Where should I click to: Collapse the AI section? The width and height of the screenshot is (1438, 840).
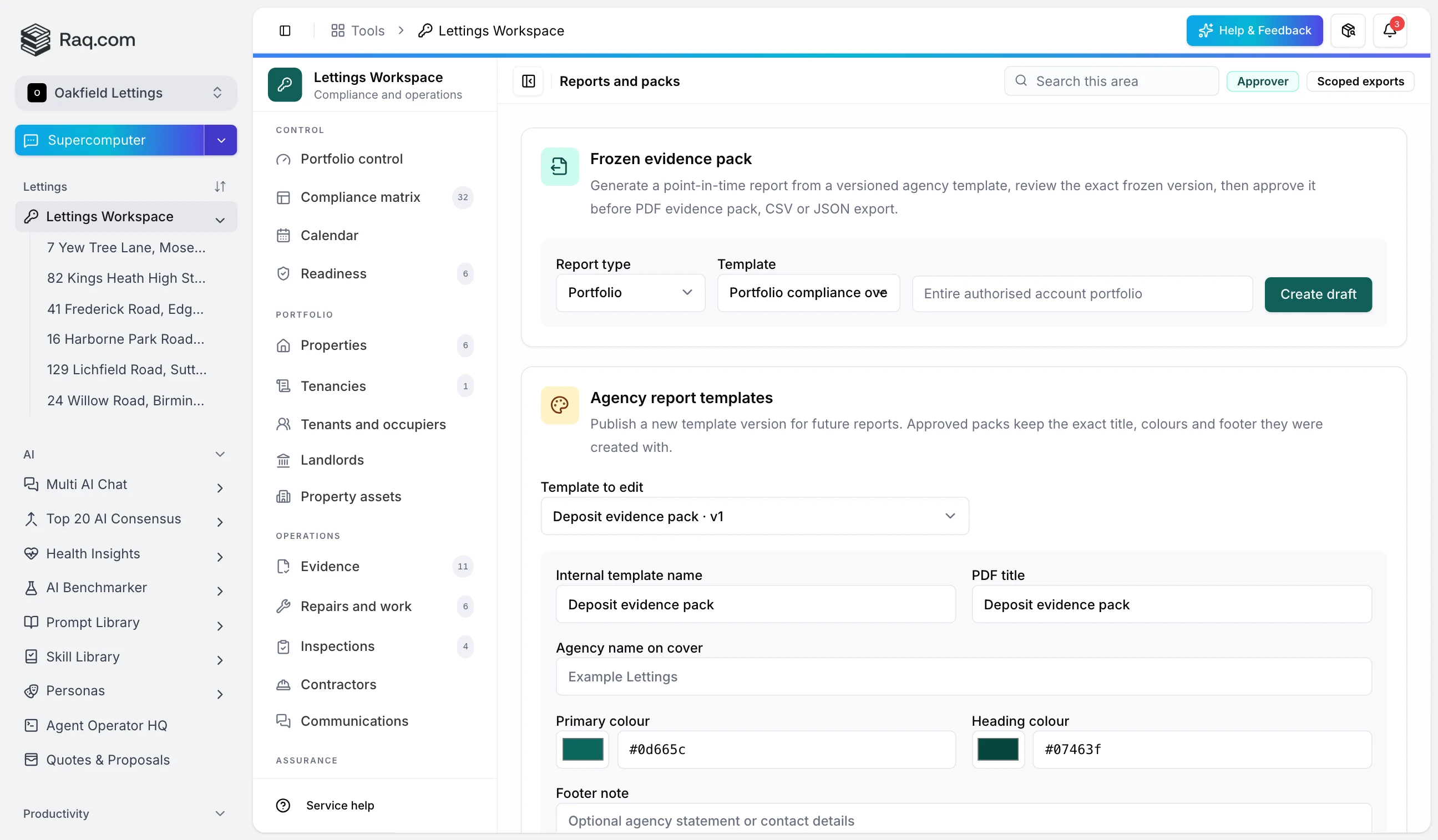tap(220, 454)
